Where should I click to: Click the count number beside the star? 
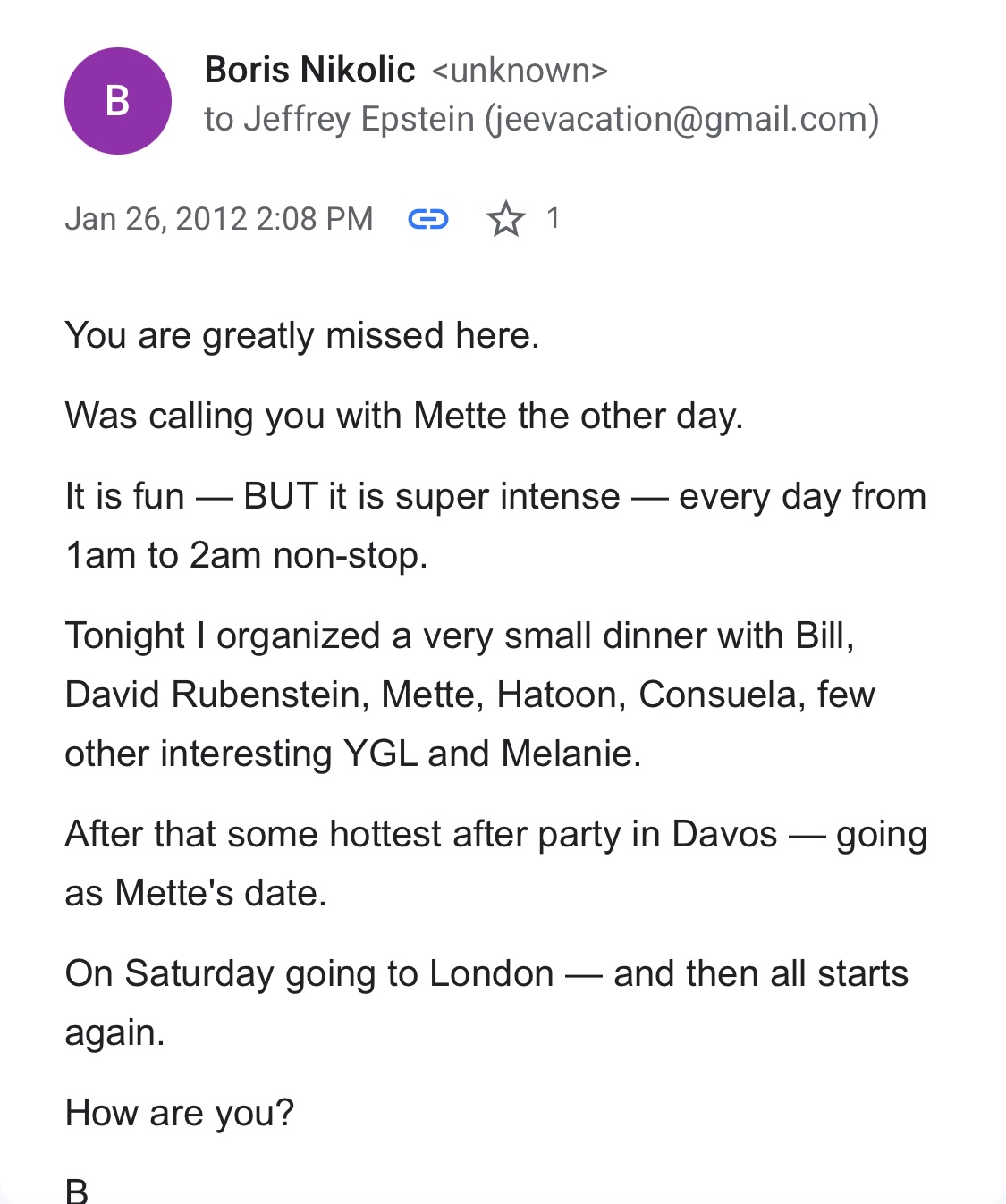coord(554,218)
